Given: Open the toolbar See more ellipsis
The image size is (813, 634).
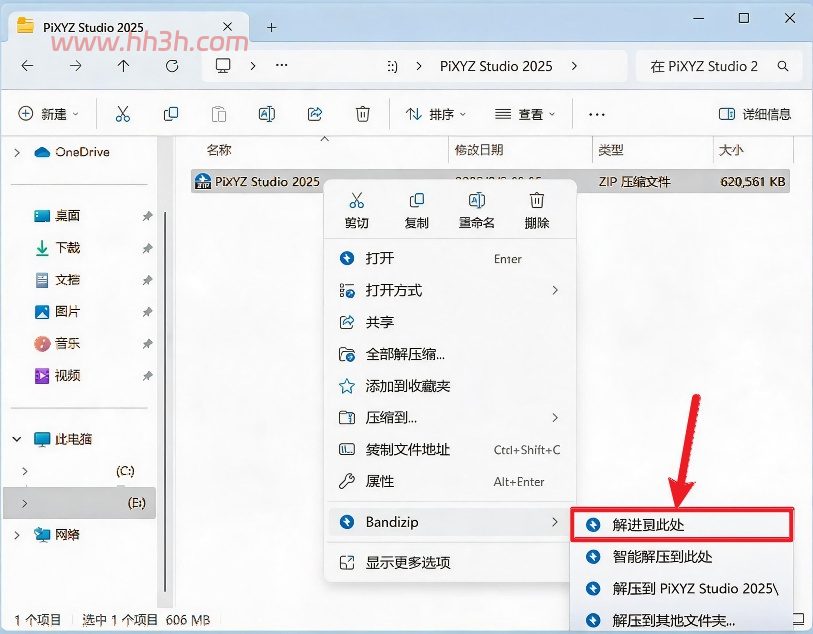Looking at the screenshot, I should 597,114.
